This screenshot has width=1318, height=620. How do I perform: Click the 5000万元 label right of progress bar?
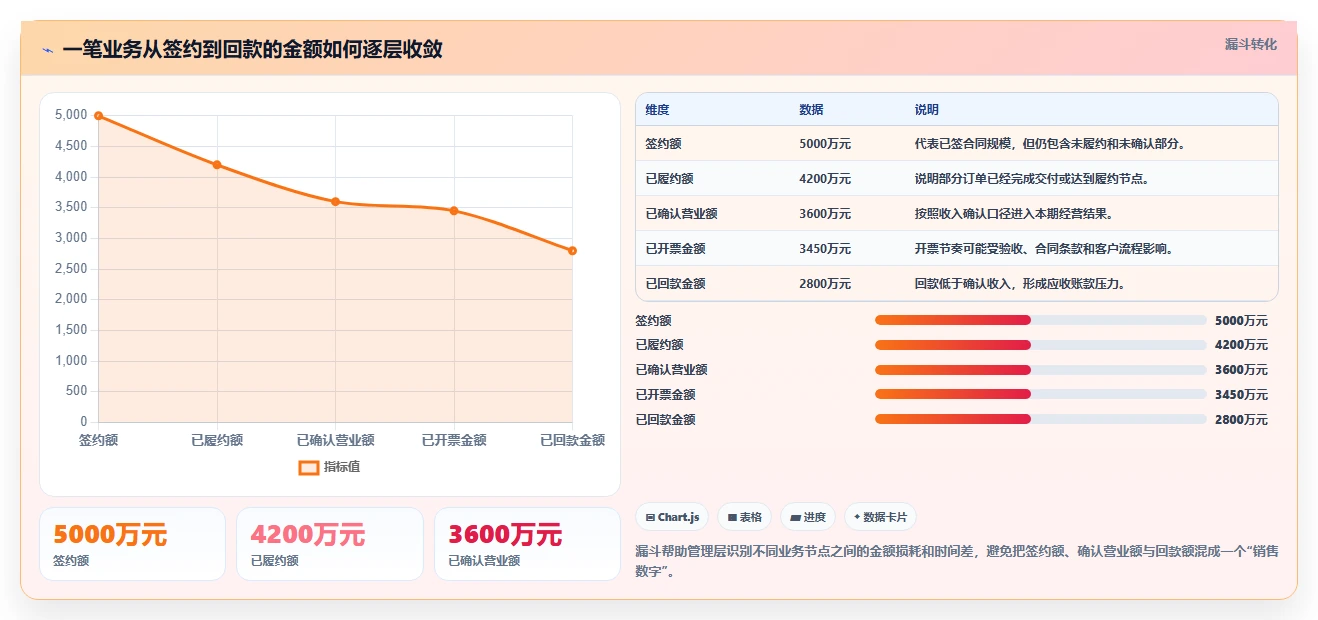tap(1241, 321)
